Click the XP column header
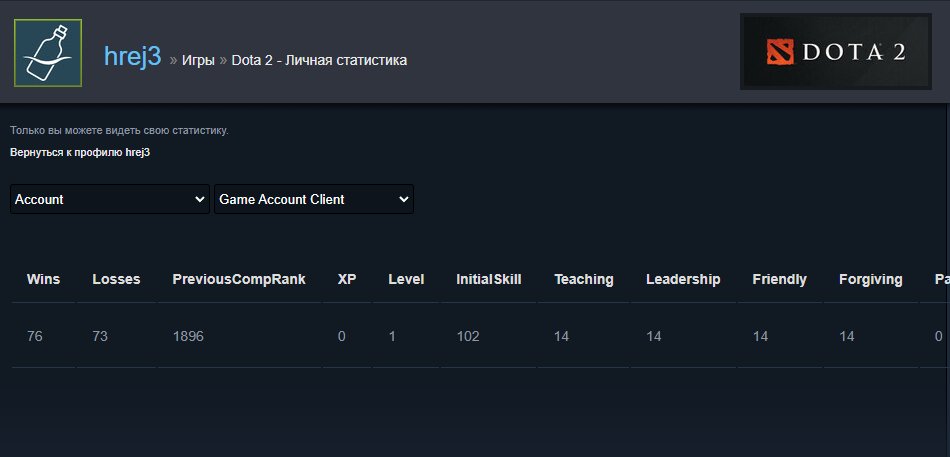This screenshot has width=950, height=457. click(347, 279)
